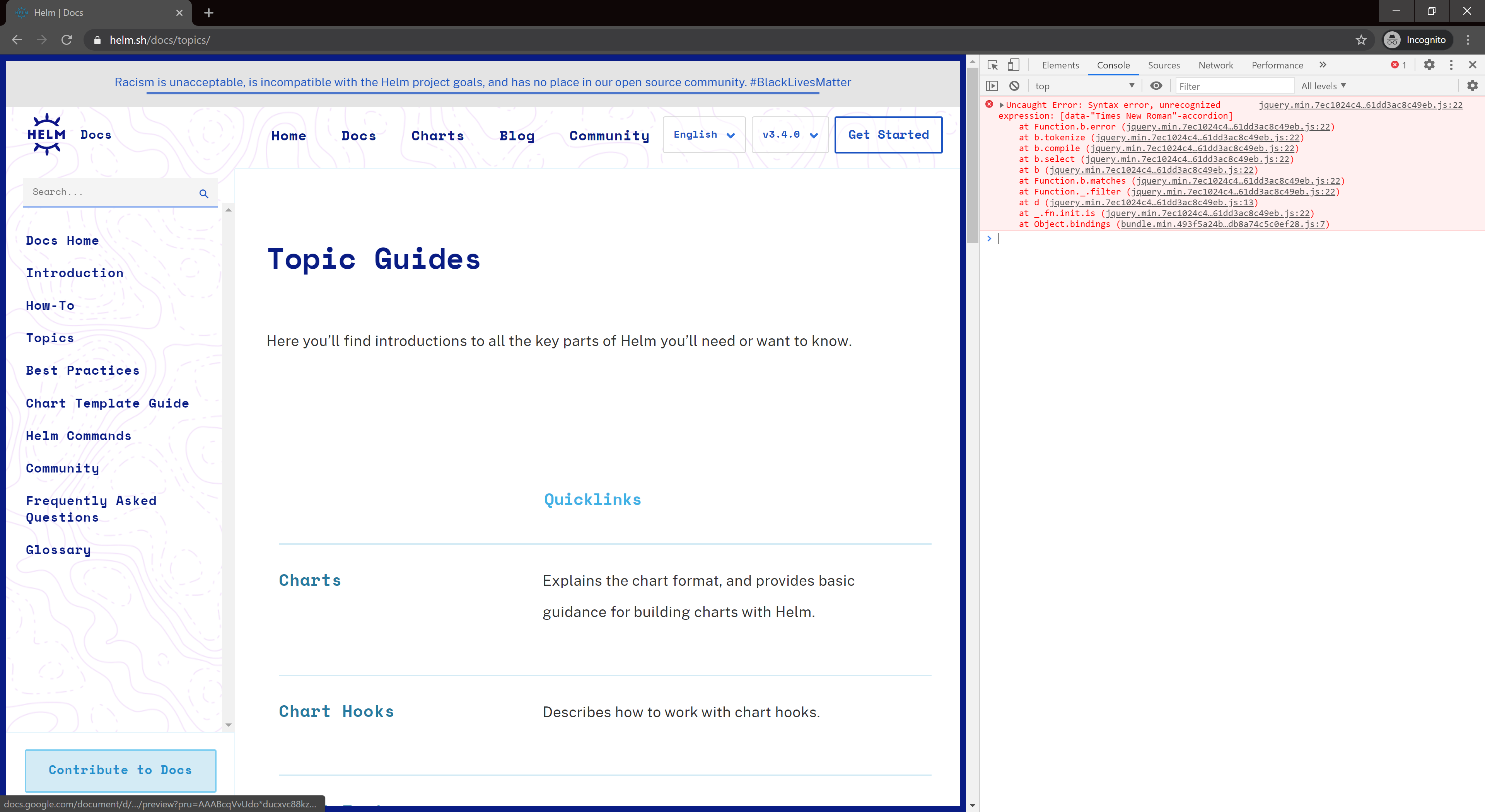
Task: Open console settings gear icon
Action: pyautogui.click(x=1472, y=86)
